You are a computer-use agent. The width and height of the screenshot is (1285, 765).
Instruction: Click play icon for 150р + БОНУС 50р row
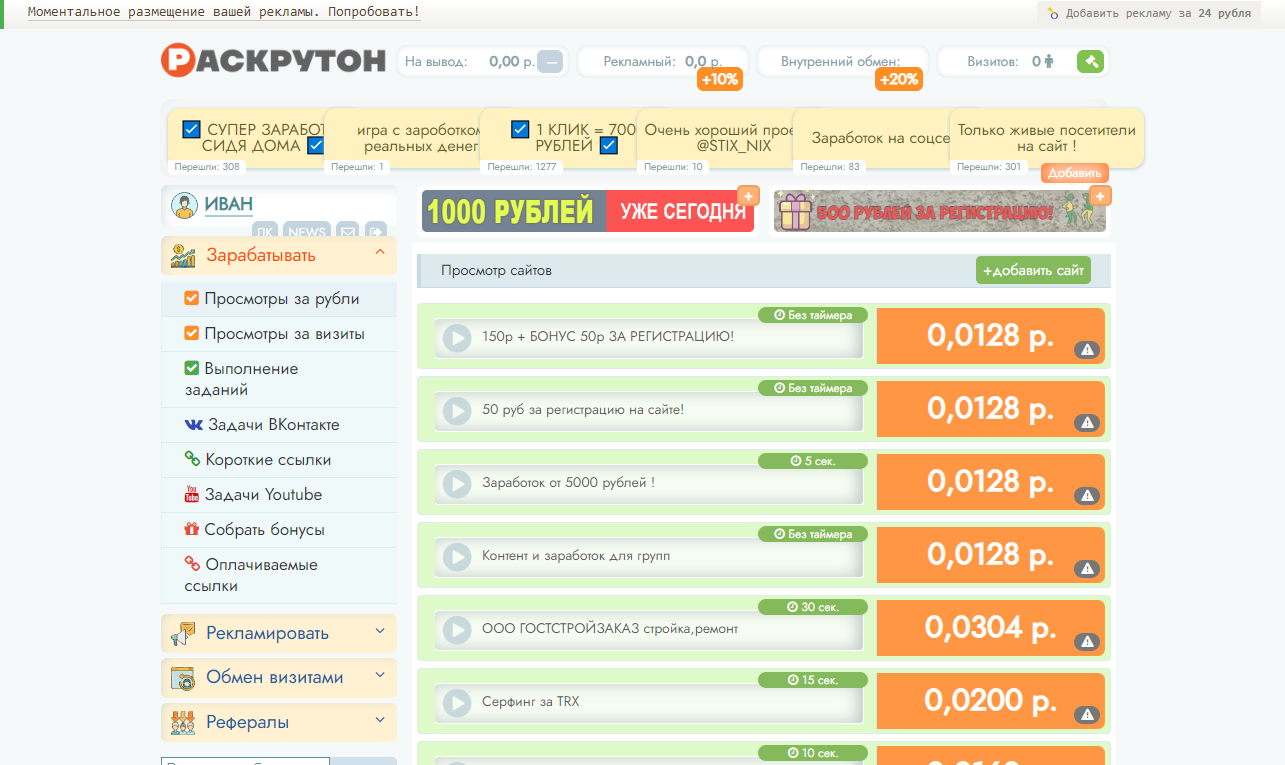[457, 337]
